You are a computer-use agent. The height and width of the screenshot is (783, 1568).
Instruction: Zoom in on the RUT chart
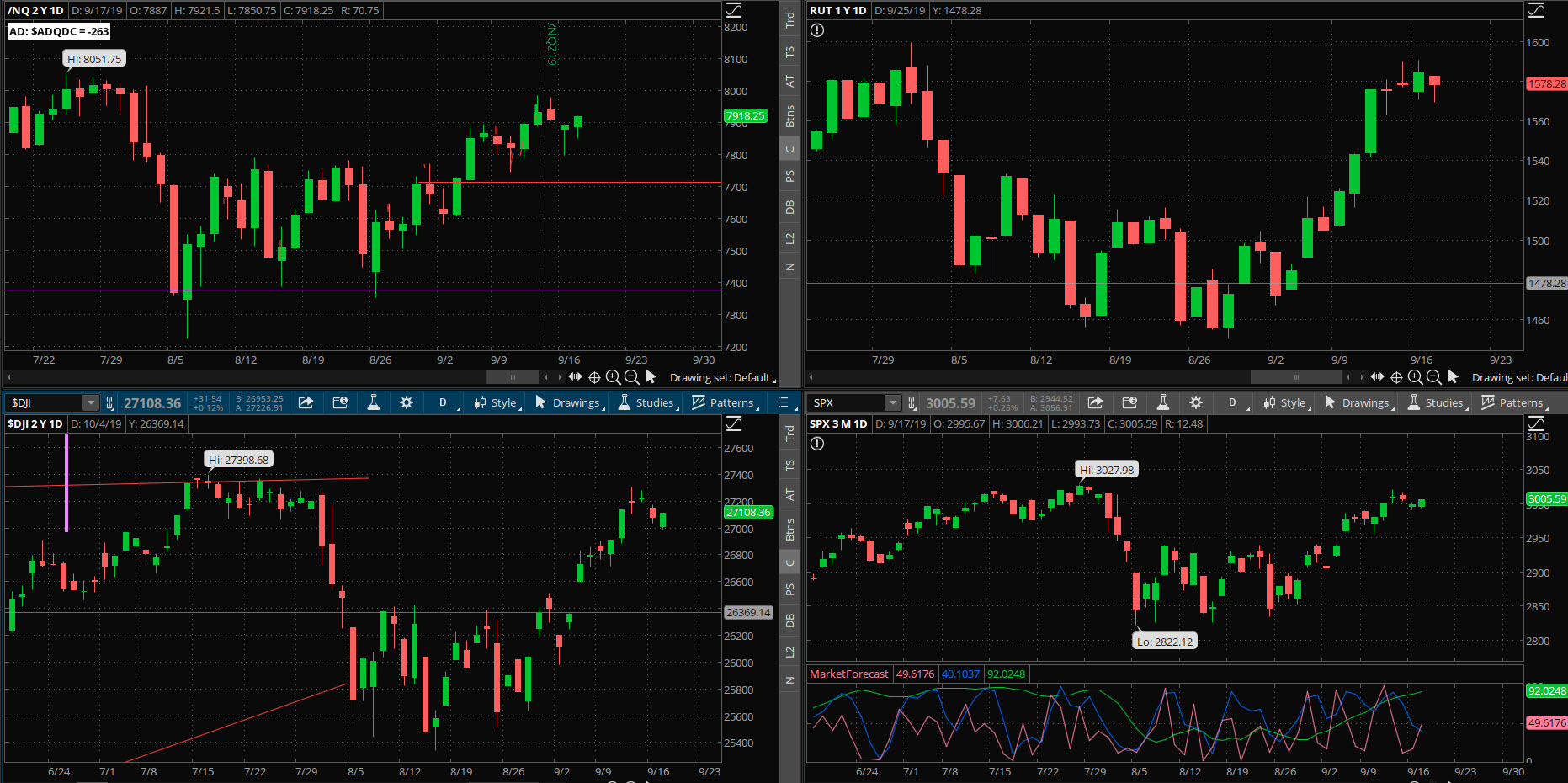[1415, 377]
